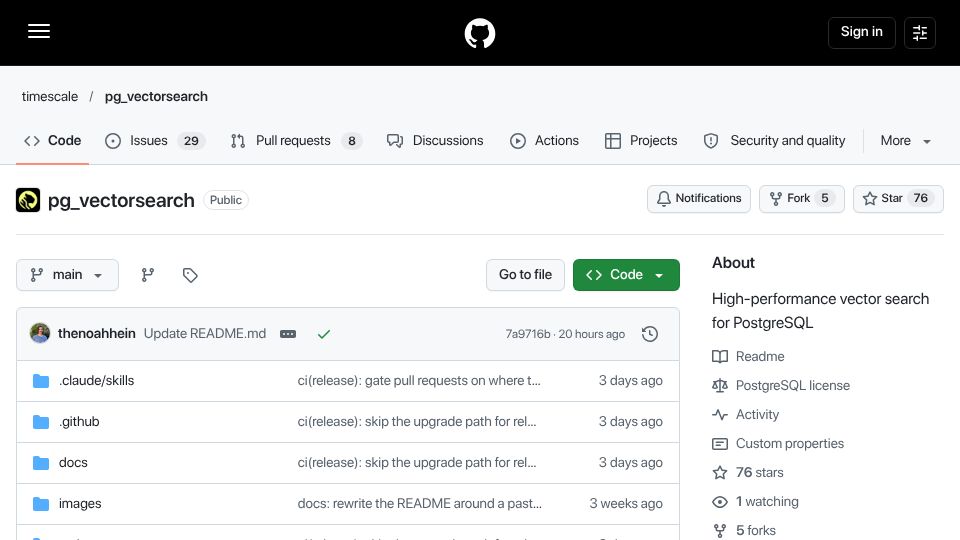This screenshot has width=960, height=540.
Task: Switch to the Code tab
Action: (x=53, y=141)
